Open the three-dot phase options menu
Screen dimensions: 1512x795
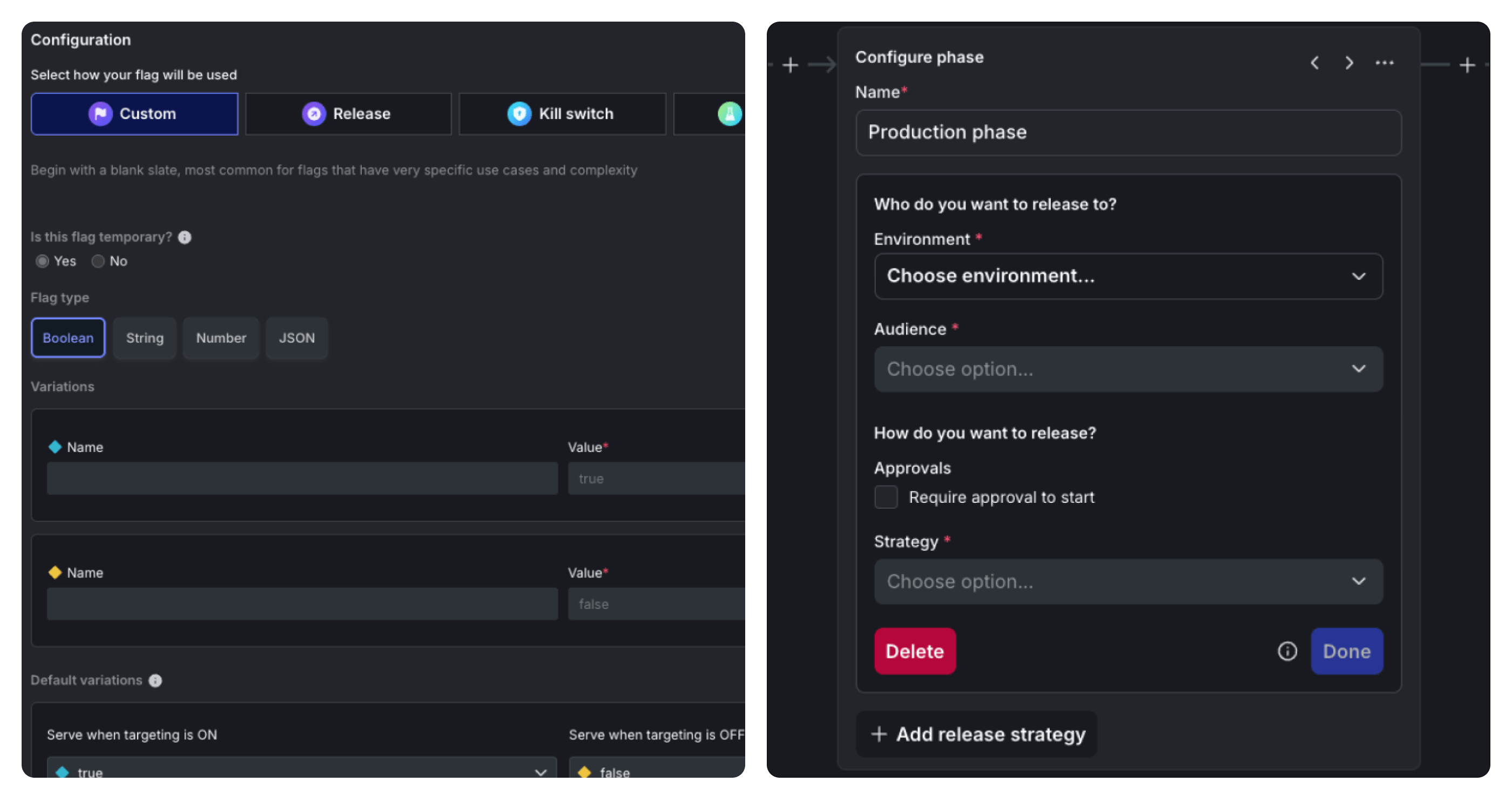[1384, 63]
